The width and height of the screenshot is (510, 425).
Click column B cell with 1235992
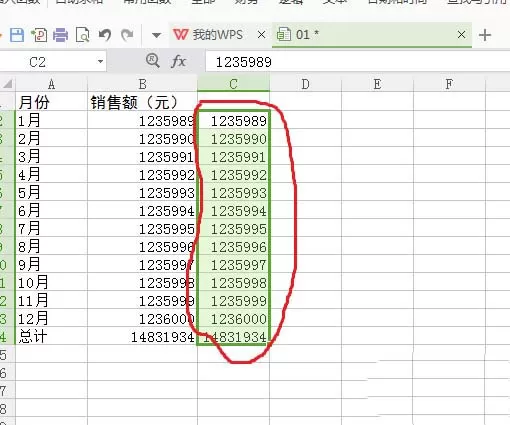tap(142, 174)
